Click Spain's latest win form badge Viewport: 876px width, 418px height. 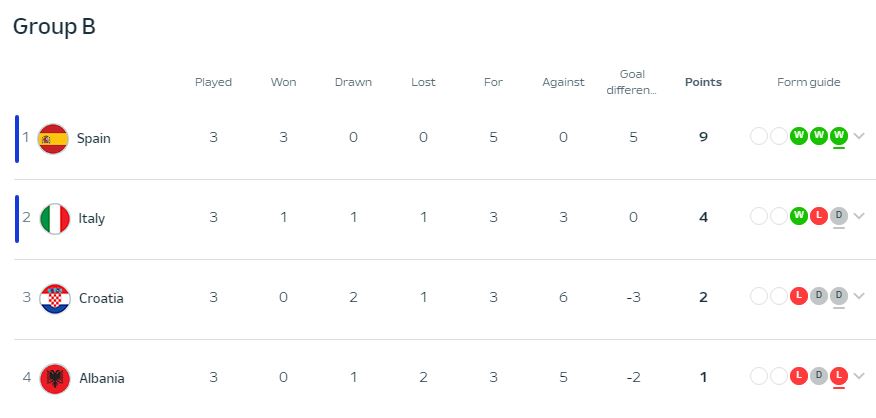click(839, 136)
